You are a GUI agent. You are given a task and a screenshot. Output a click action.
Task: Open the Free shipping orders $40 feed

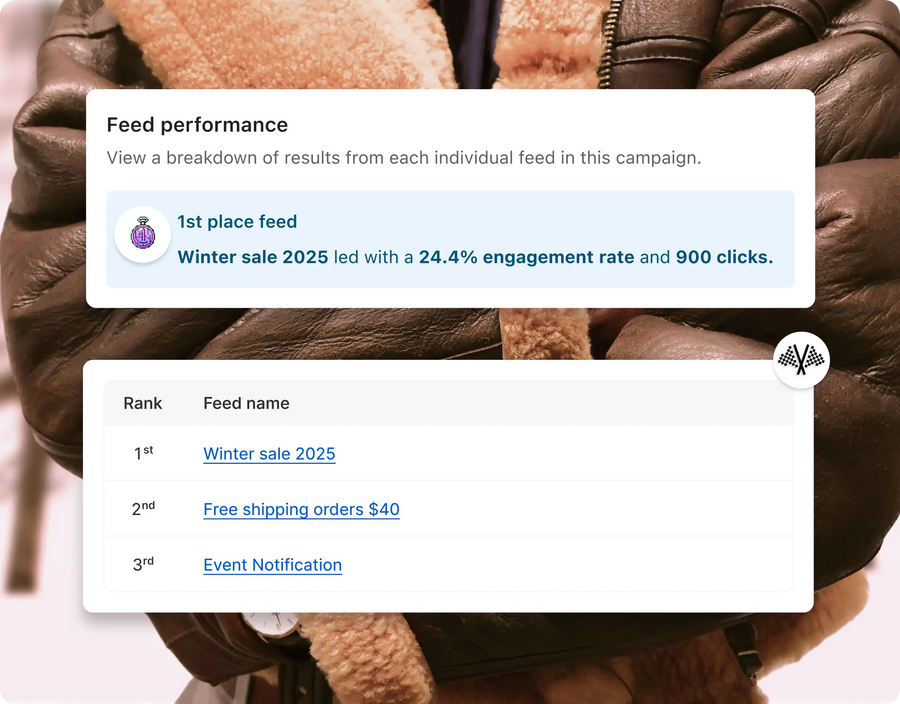point(301,510)
